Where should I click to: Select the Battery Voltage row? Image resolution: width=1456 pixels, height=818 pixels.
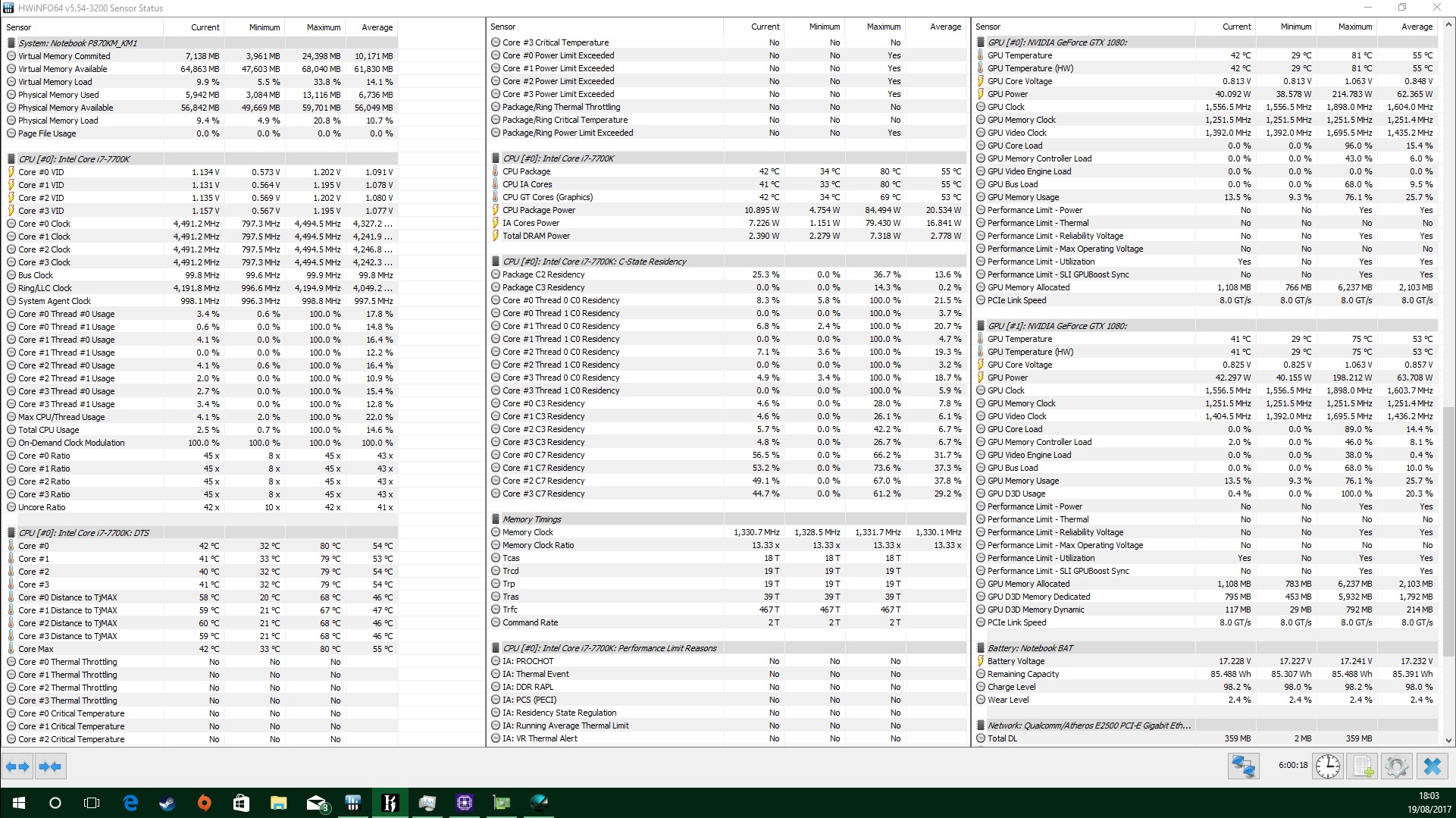1205,661
